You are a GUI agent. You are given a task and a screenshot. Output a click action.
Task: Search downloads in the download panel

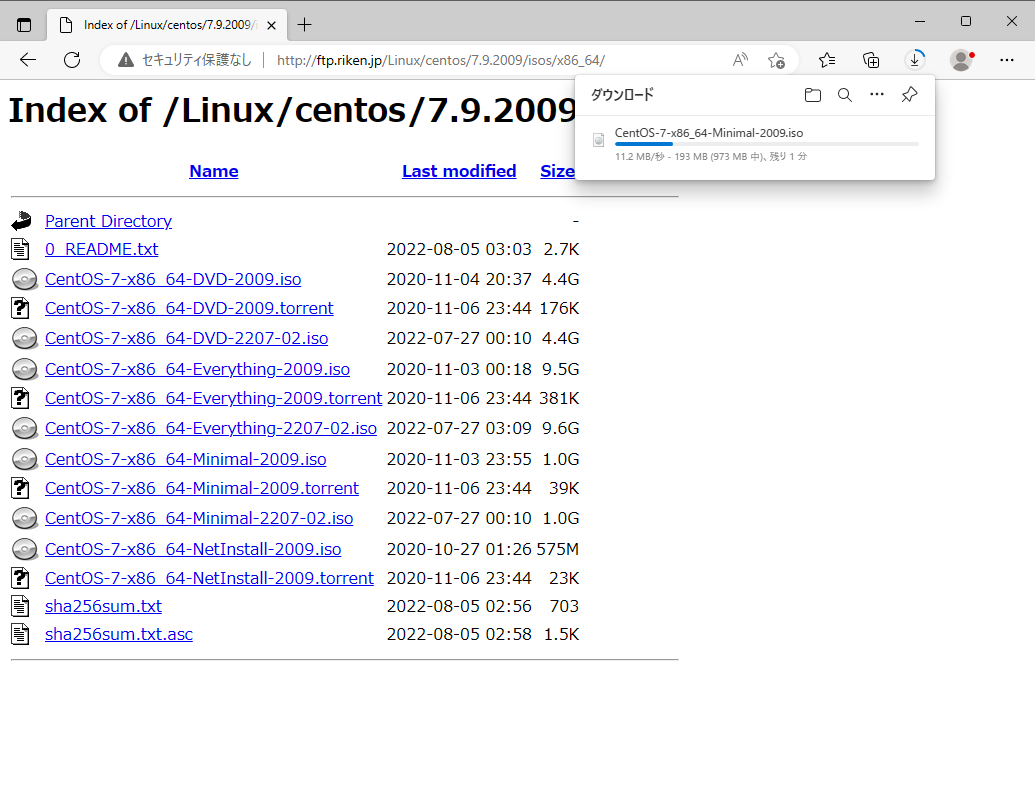click(844, 95)
